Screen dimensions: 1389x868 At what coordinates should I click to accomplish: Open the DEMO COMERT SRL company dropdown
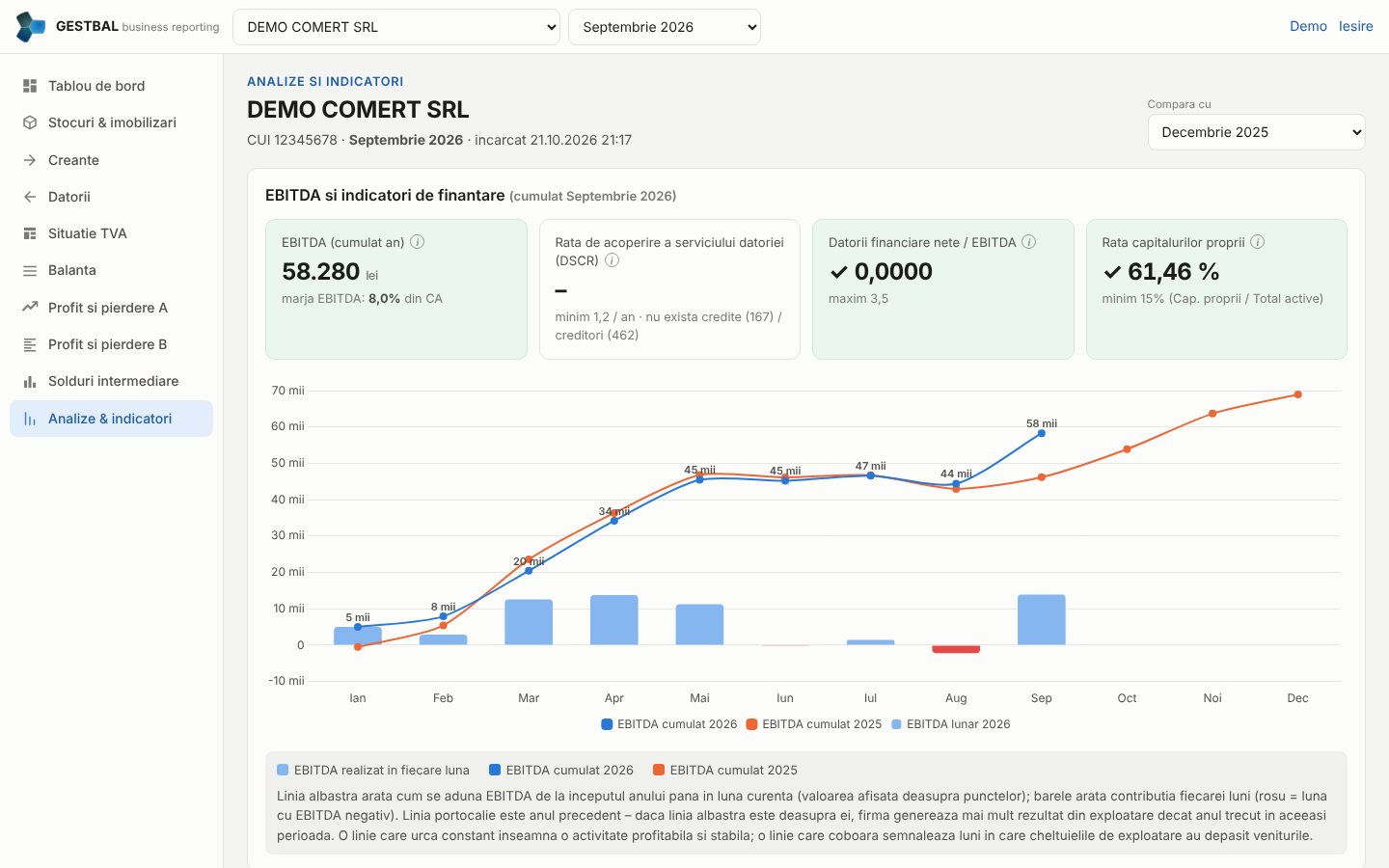[x=396, y=27]
